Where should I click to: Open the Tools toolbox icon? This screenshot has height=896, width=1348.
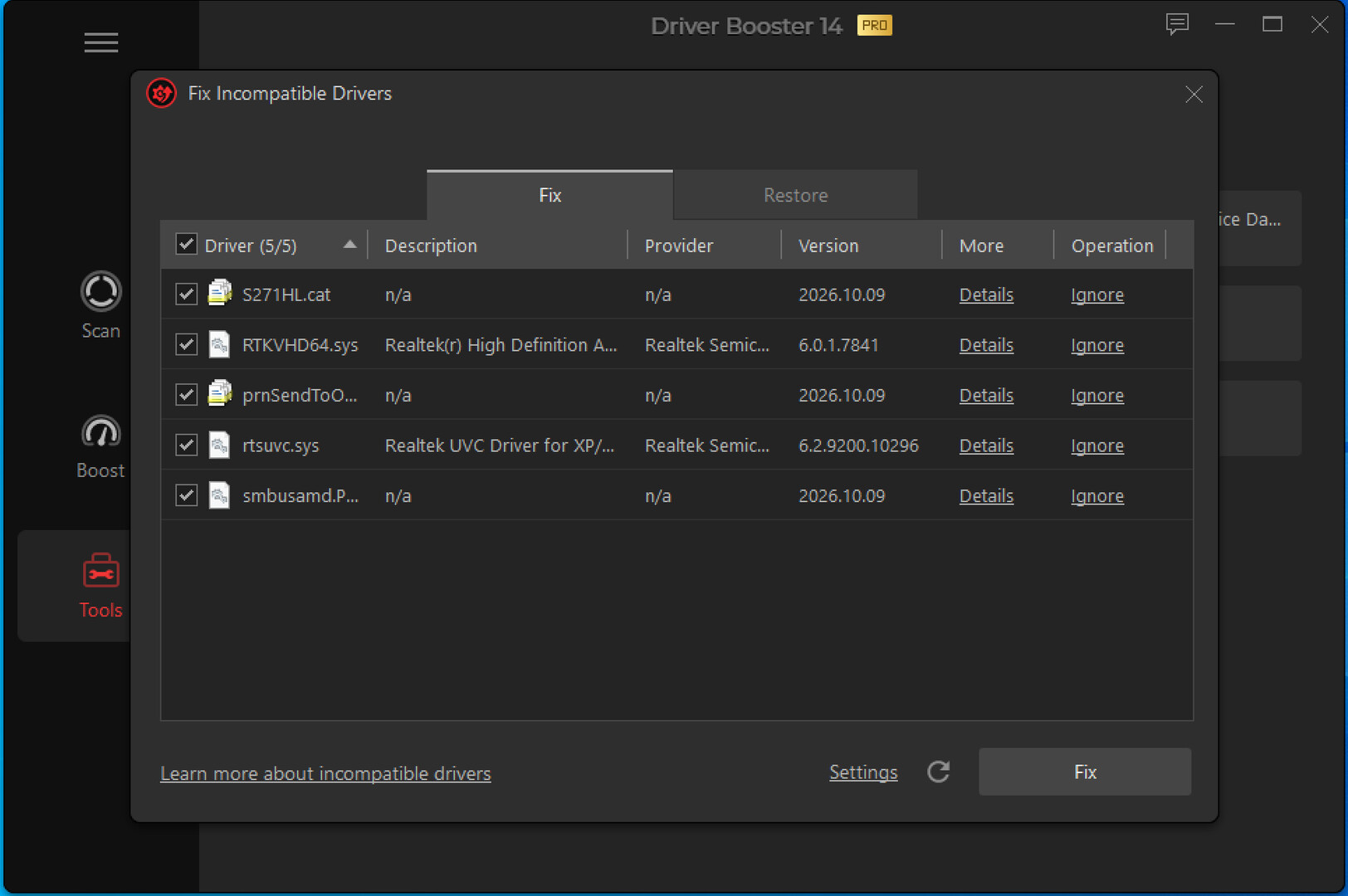(x=100, y=571)
